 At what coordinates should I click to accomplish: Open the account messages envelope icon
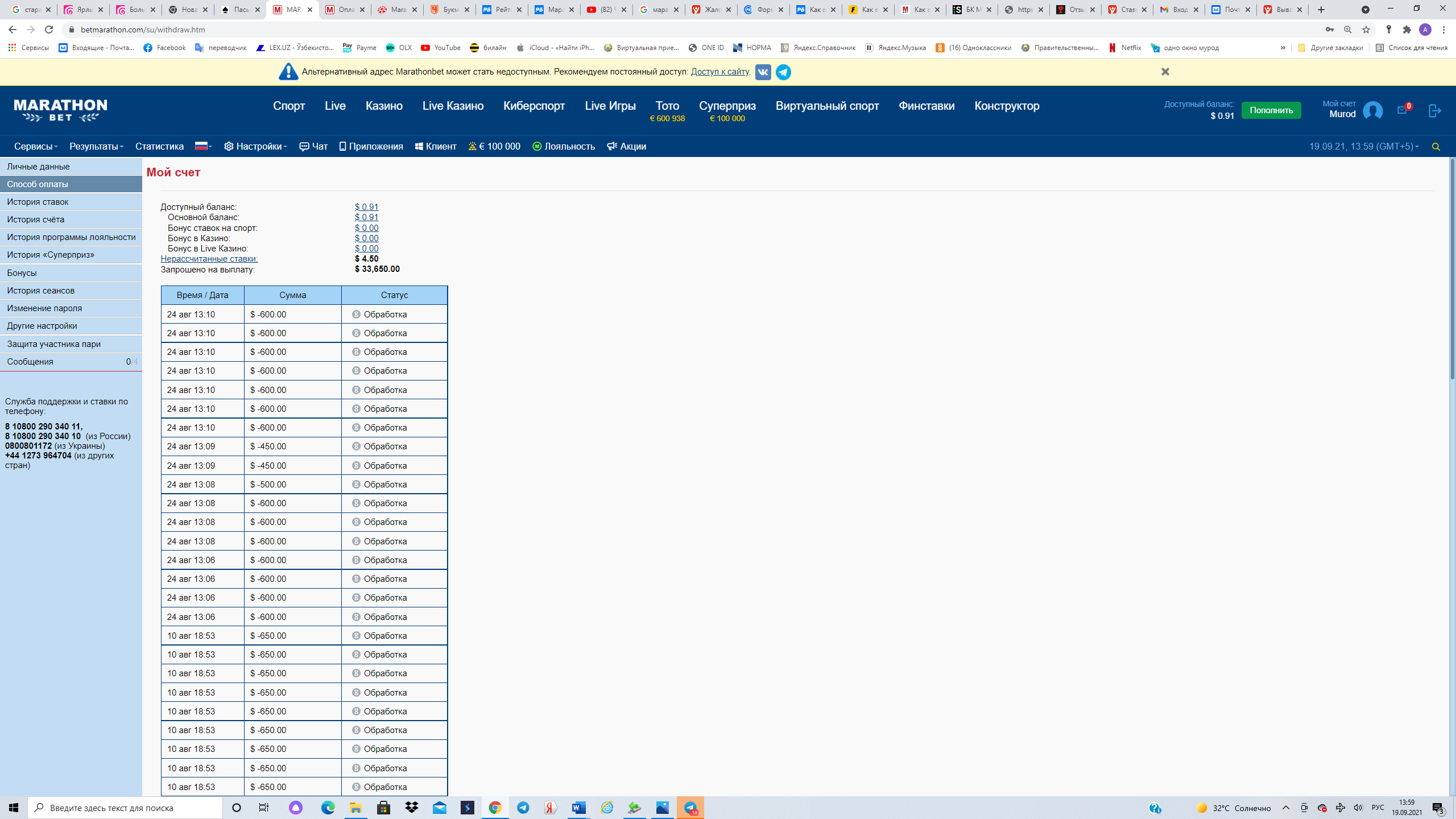click(1402, 110)
